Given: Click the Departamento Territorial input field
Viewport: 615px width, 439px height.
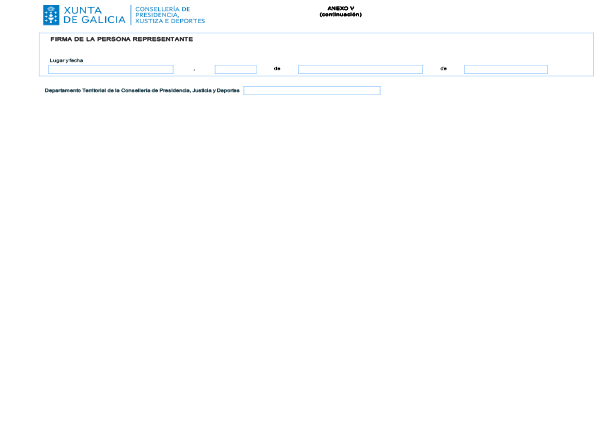Looking at the screenshot, I should [312, 91].
